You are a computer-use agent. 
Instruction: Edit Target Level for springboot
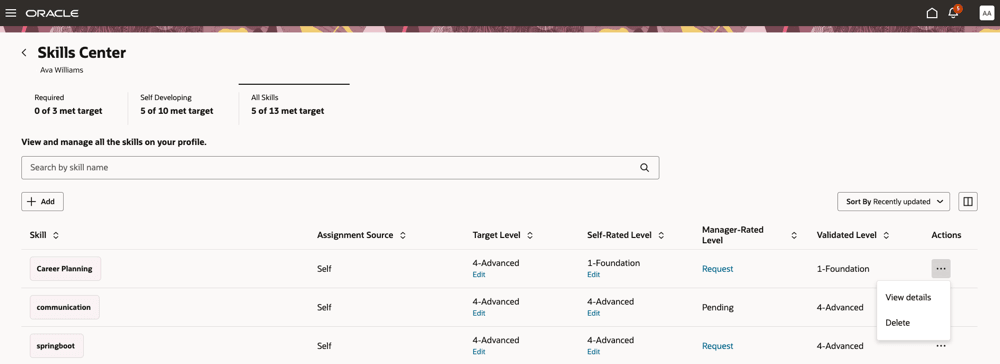[x=479, y=352]
